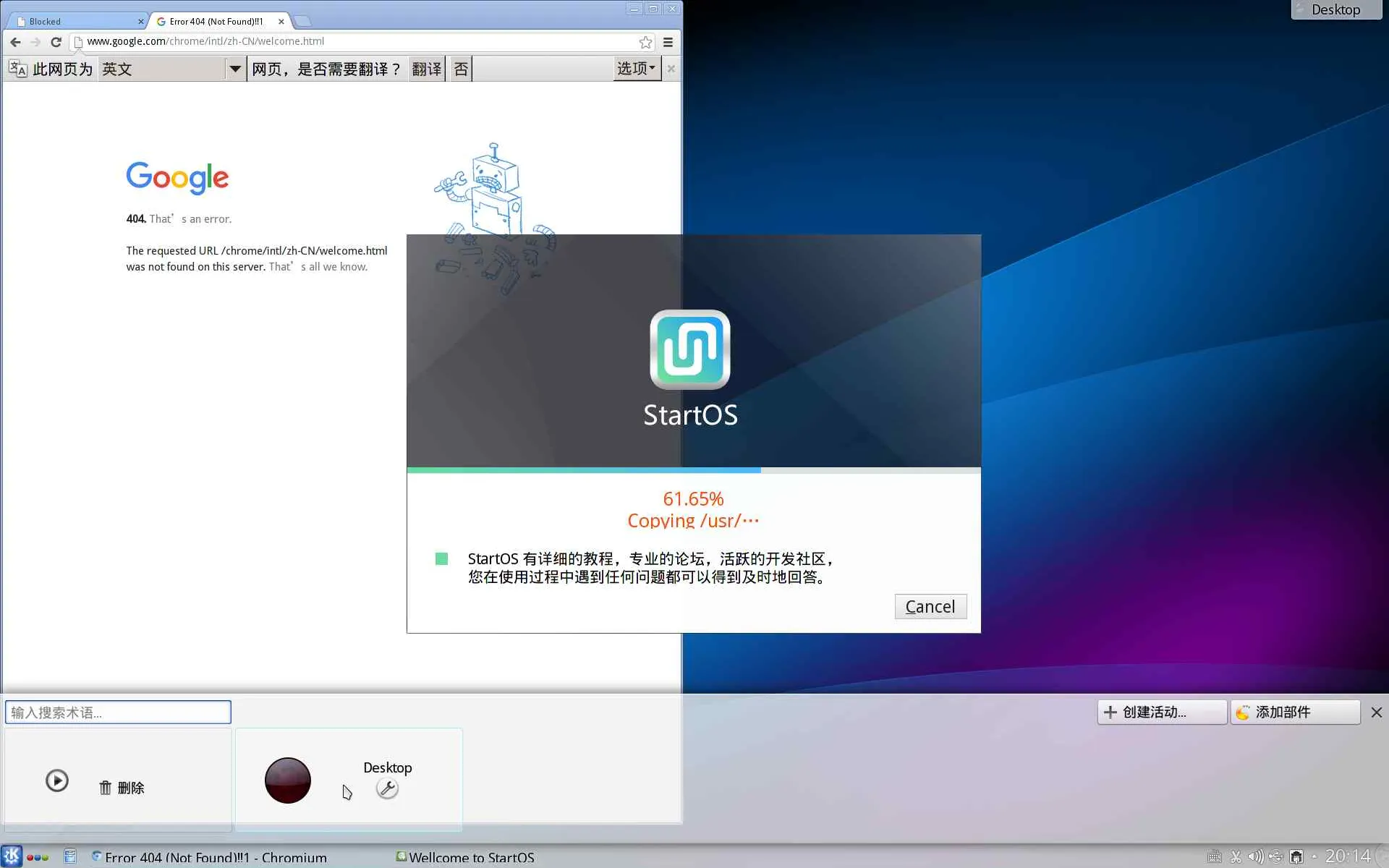Screen dimensions: 1389x868
Task: Open the Chromium hamburger menu
Action: [668, 42]
